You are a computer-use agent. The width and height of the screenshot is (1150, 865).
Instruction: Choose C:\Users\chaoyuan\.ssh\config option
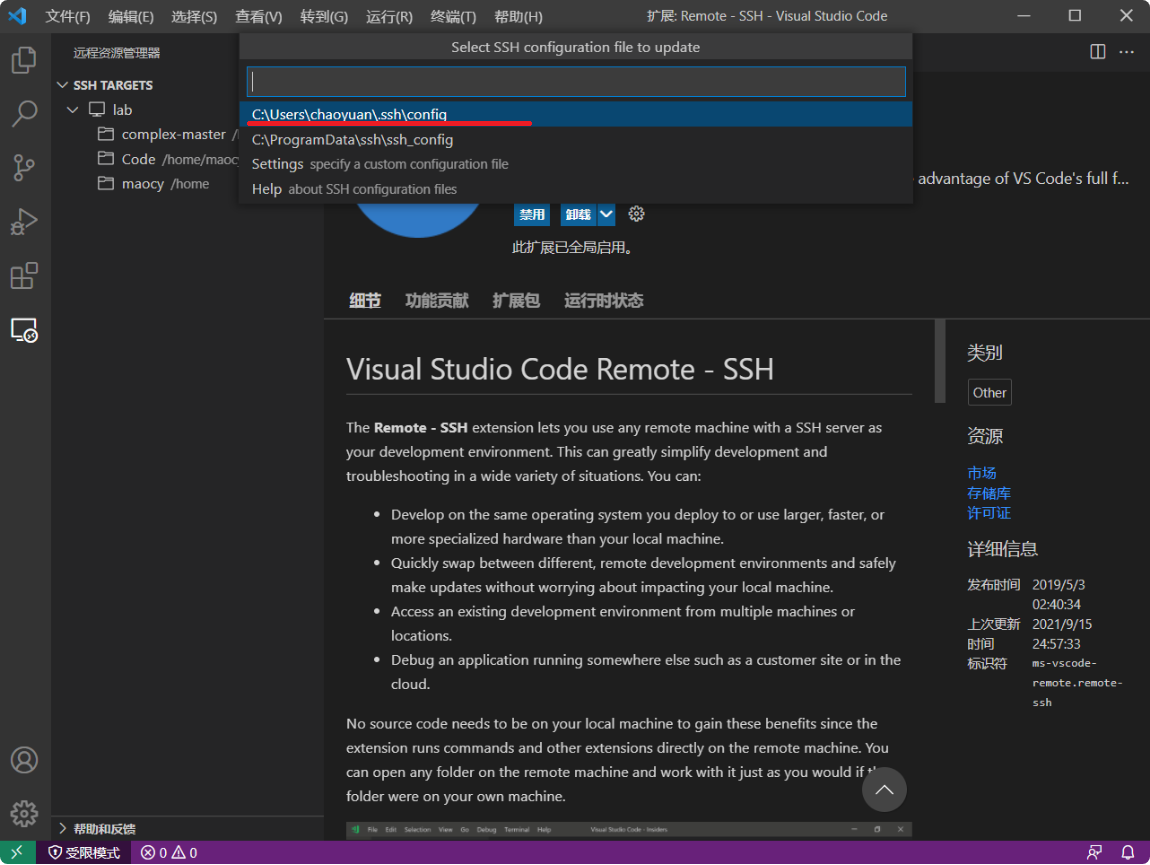tap(576, 114)
